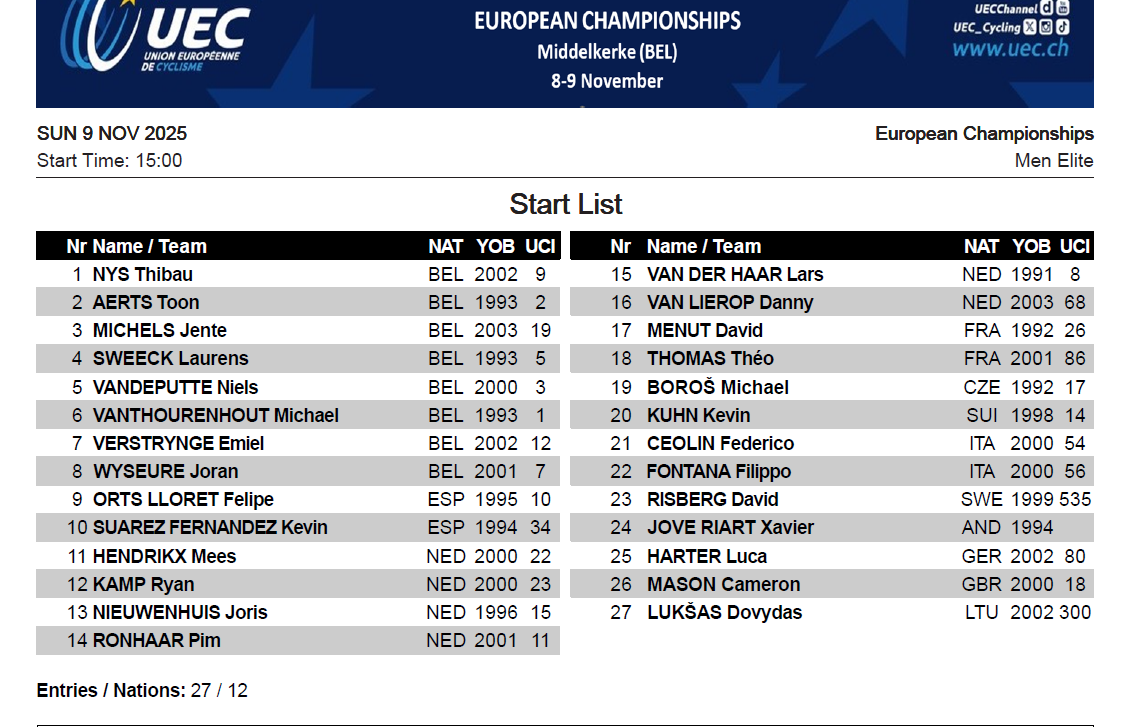Click the X (Twitter) icon in banner
The height and width of the screenshot is (727, 1131).
[x=1030, y=27]
